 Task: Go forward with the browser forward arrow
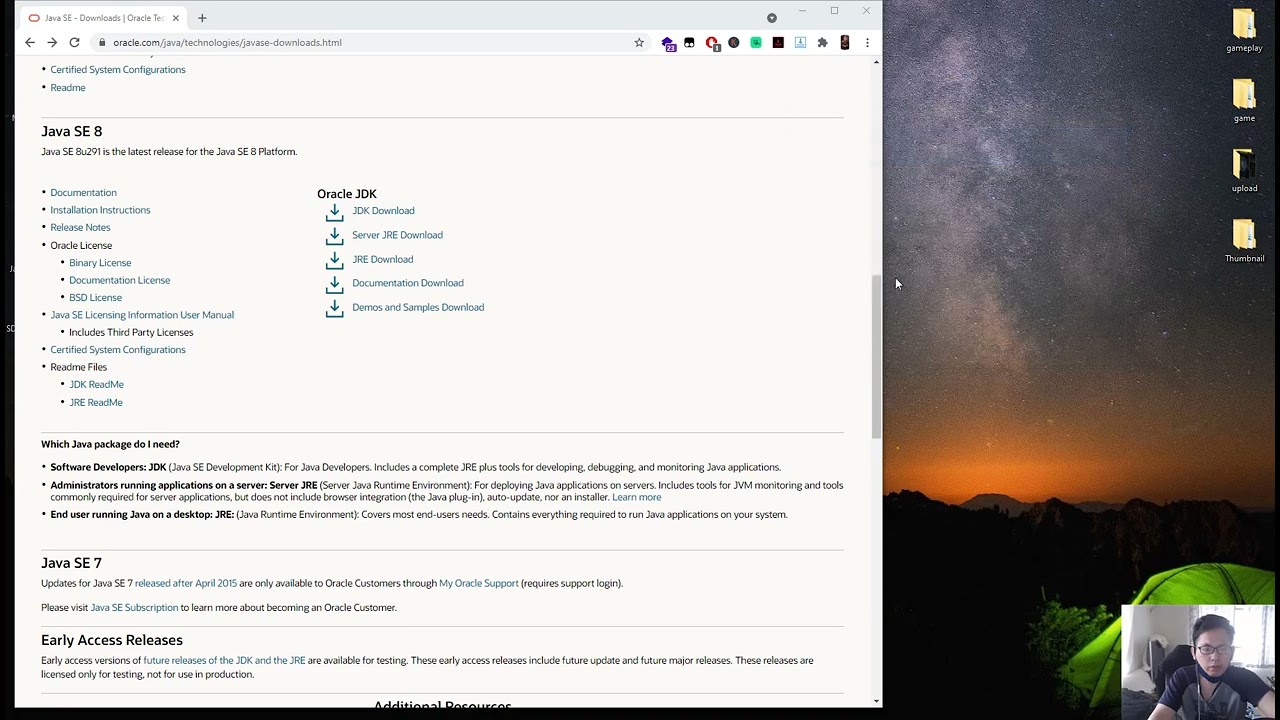(52, 42)
